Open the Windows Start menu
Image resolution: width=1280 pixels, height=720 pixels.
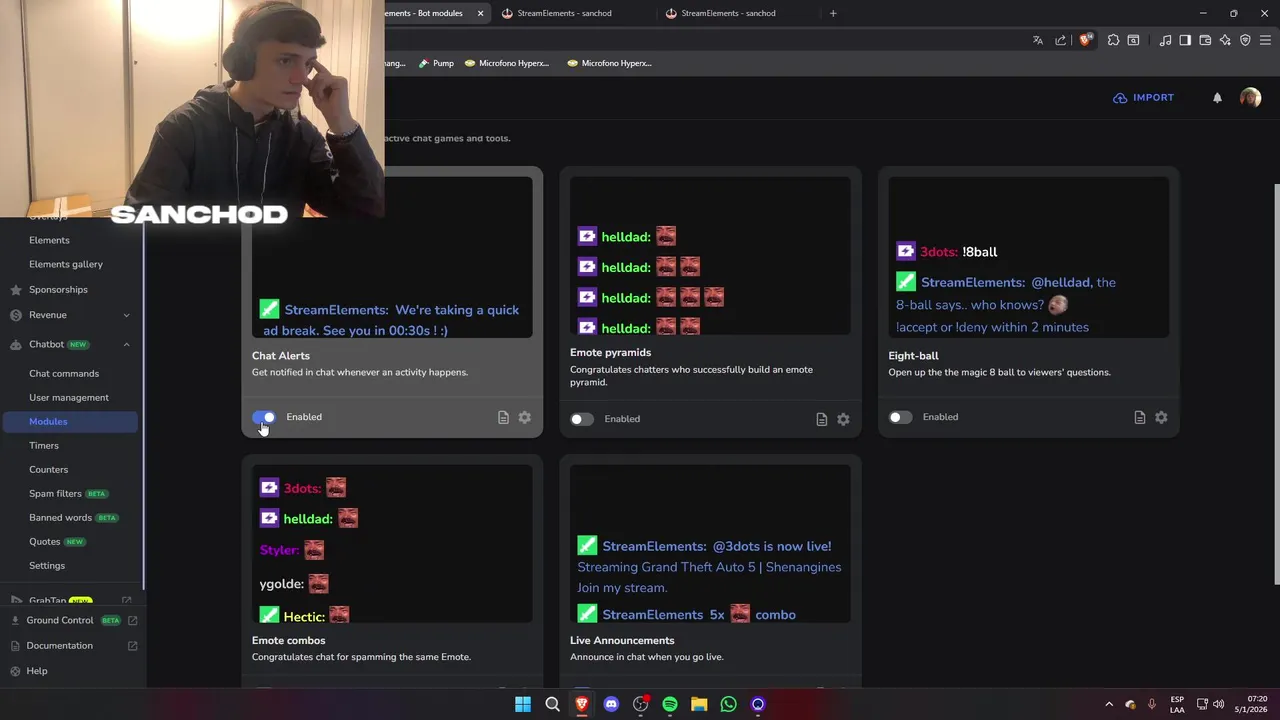[x=523, y=704]
